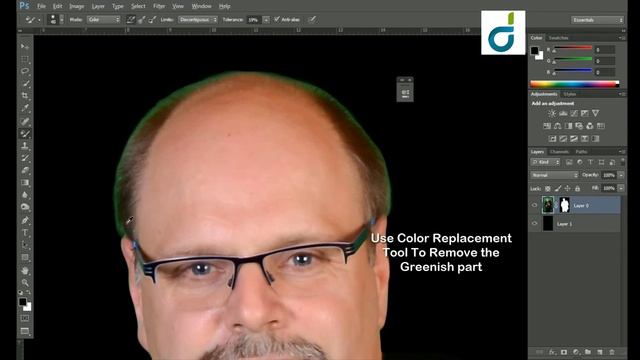Viewport: 640px width, 360px height.
Task: Switch to the Paths tab
Action: [581, 152]
